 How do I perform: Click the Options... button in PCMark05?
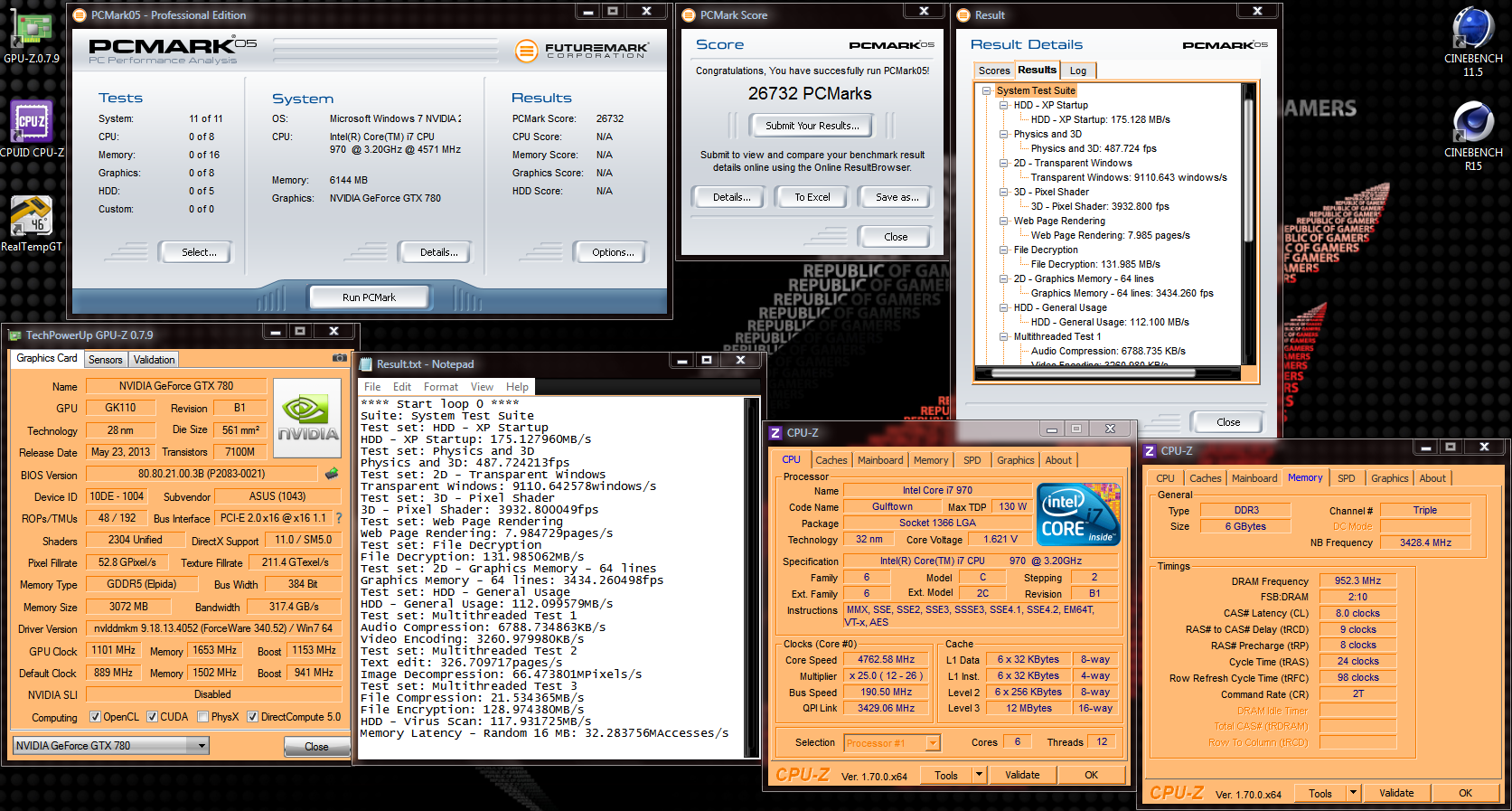click(613, 252)
